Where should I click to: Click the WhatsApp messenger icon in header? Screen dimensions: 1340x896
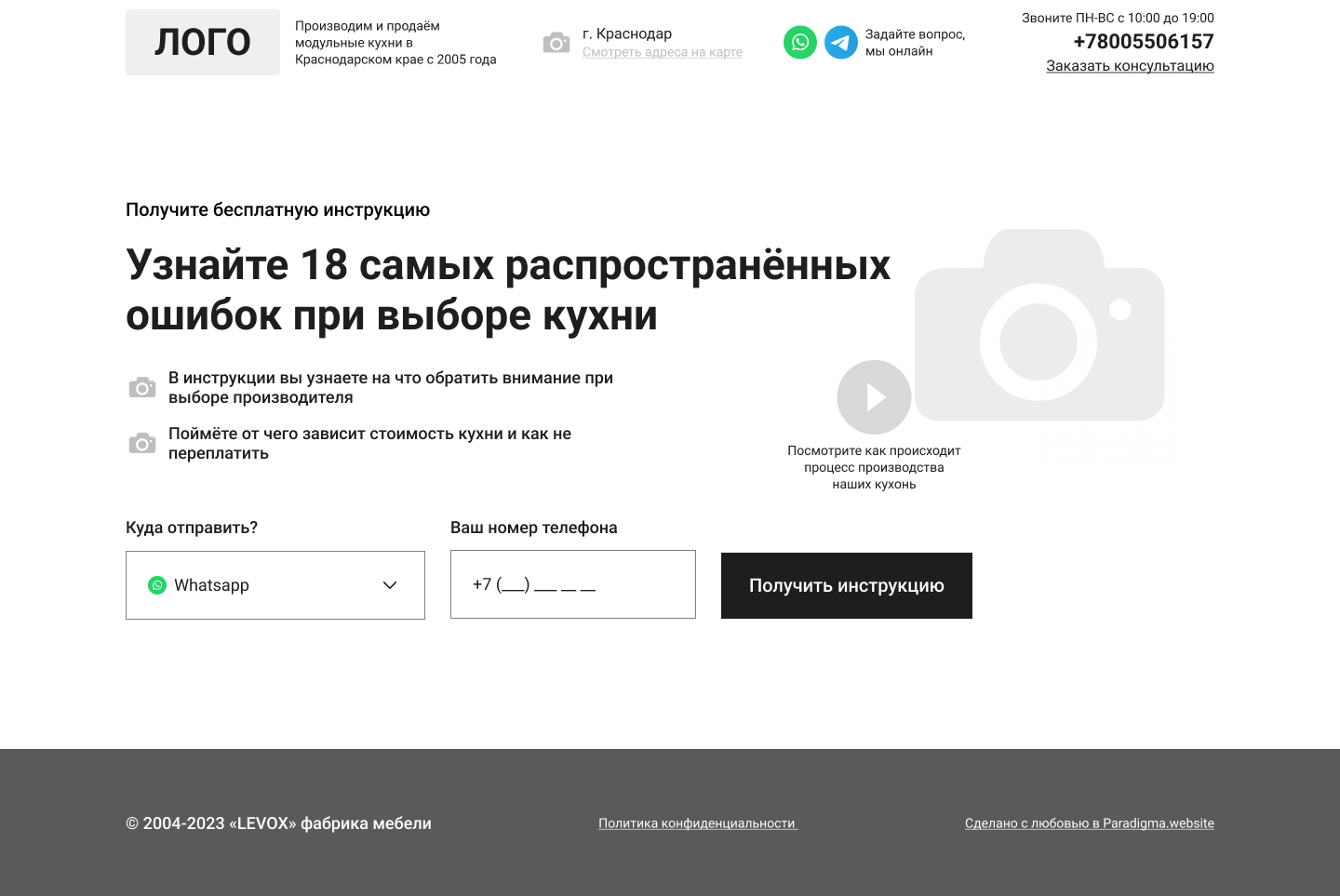tap(800, 42)
